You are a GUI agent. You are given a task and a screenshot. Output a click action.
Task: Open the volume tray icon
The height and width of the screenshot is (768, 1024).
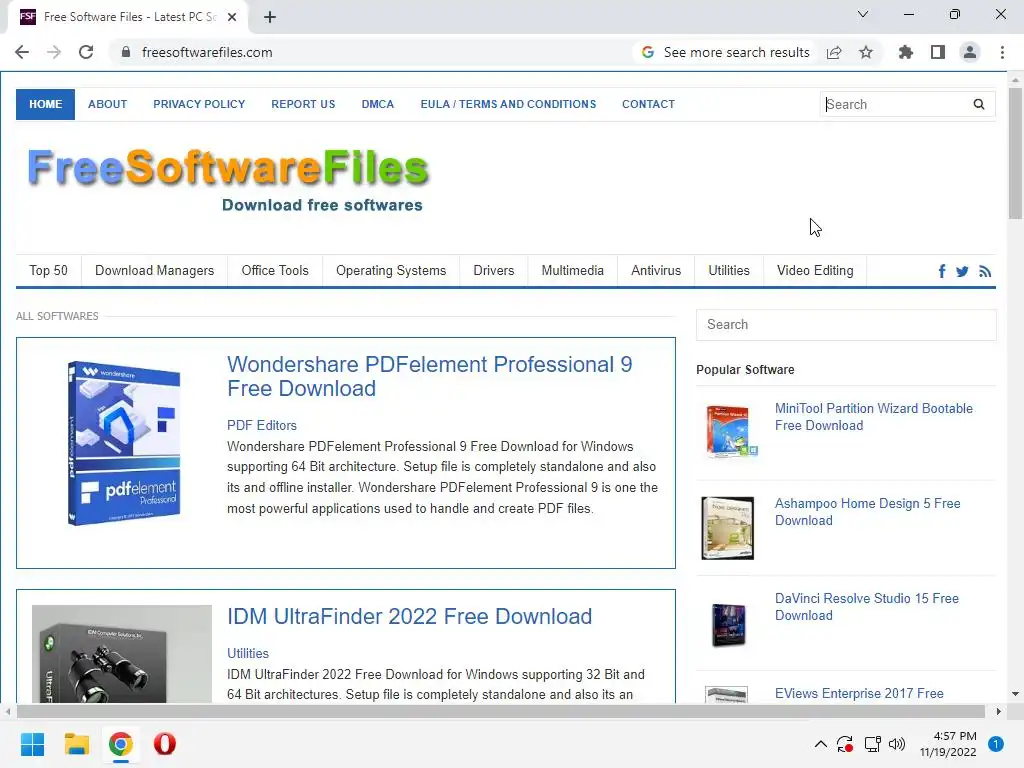[897, 744]
